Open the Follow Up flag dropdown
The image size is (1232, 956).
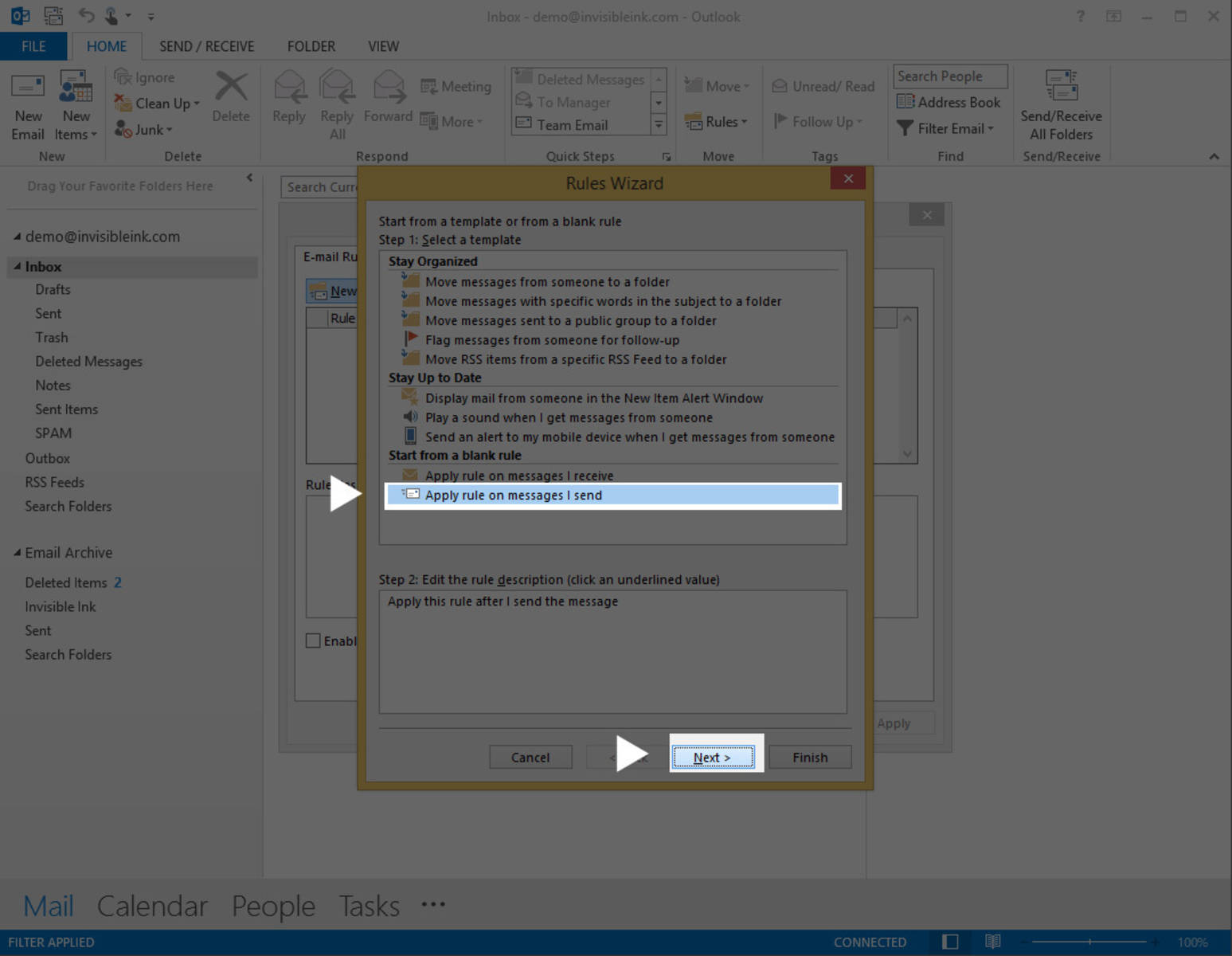coord(818,121)
